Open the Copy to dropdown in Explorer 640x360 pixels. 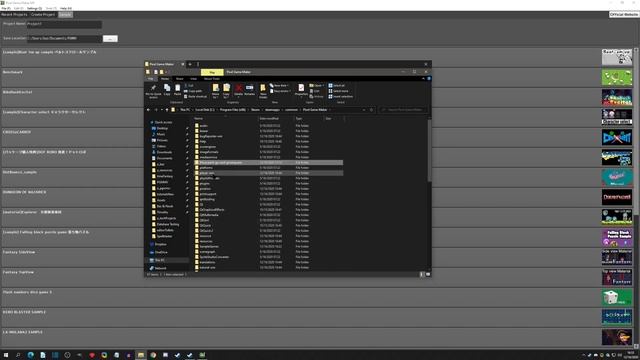[226, 91]
